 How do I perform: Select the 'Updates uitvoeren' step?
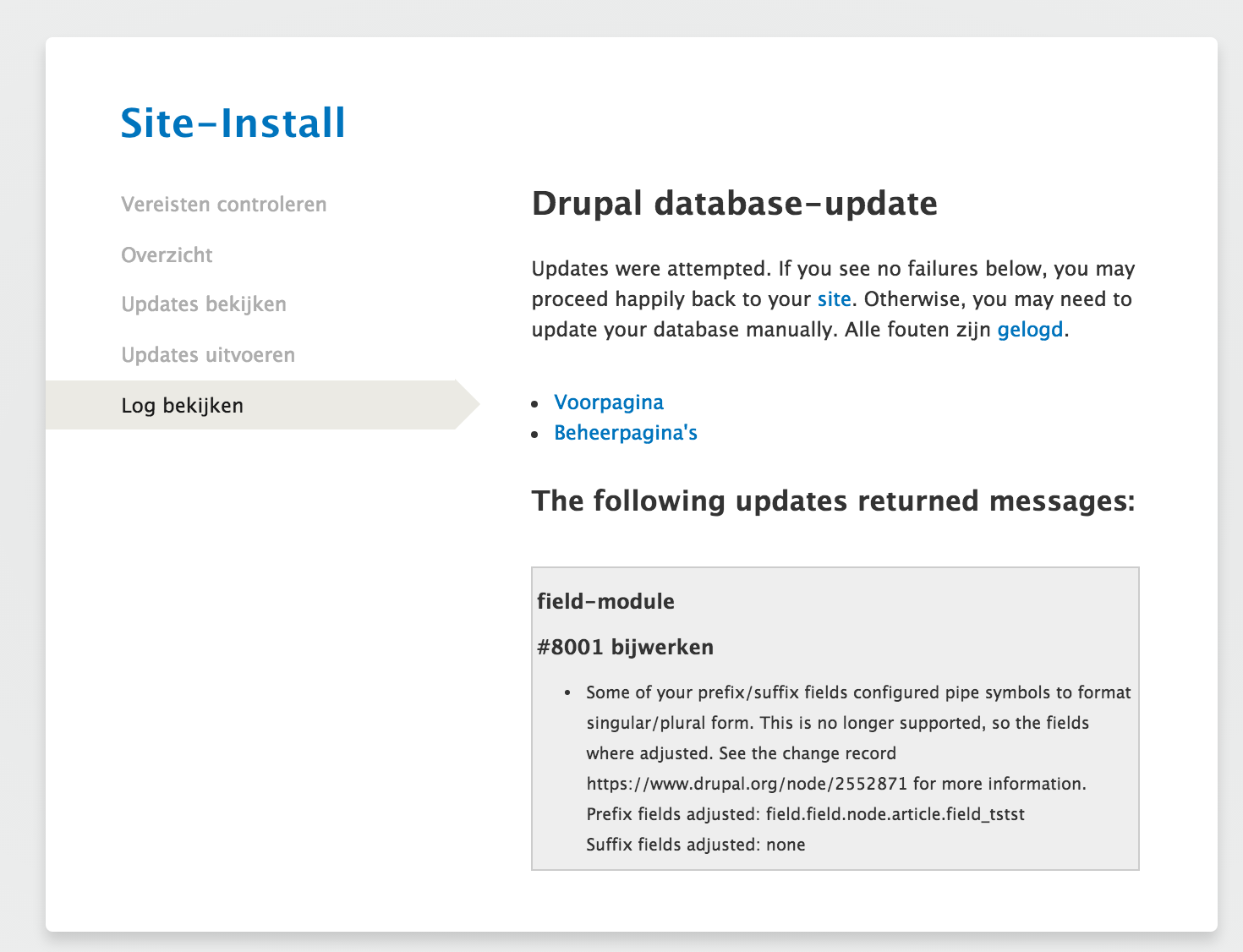[208, 355]
